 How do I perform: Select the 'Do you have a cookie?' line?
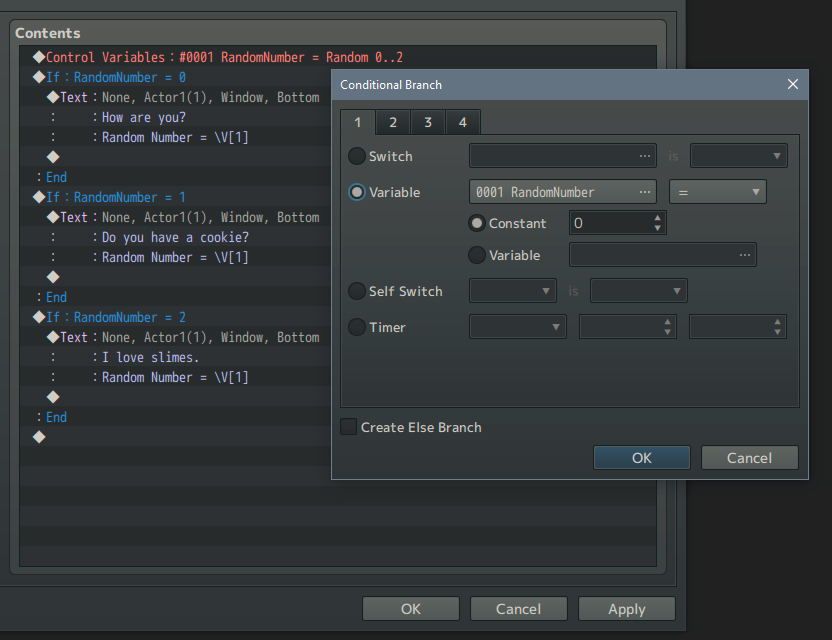point(175,237)
